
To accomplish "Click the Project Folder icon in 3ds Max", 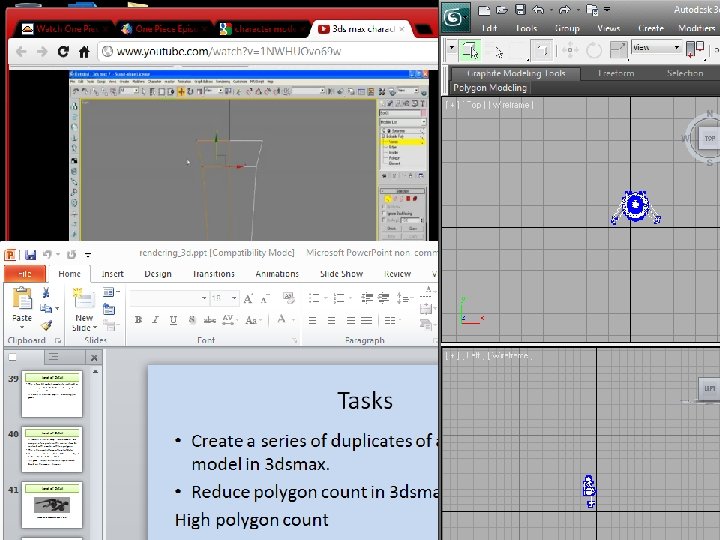I will (x=592, y=10).
